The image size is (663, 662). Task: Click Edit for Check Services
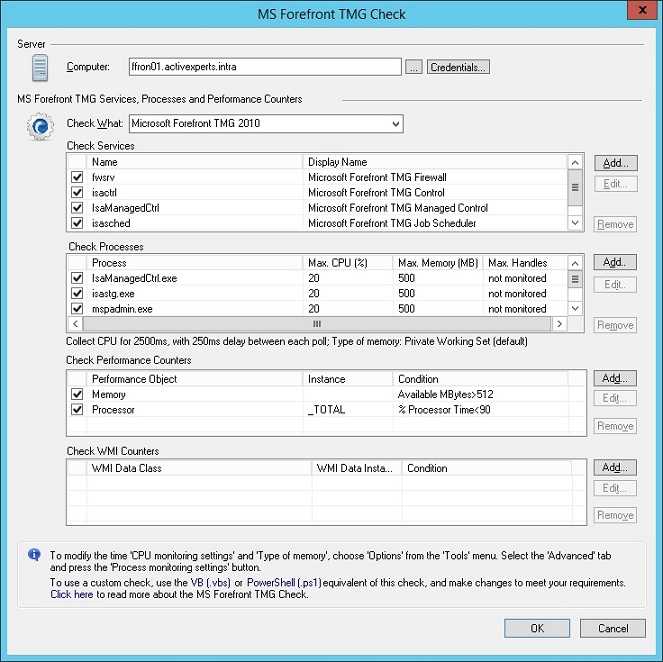coord(615,184)
